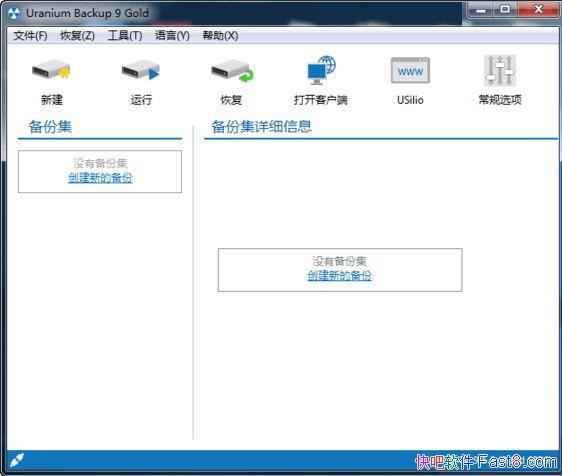Image resolution: width=562 pixels, height=476 pixels.
Task: Open 常规选项 general options sliders icon
Action: point(500,71)
